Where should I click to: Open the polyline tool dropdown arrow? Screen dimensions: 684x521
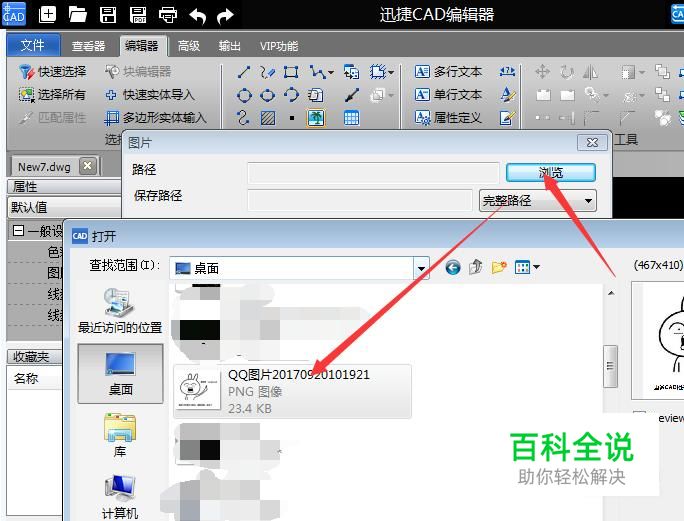click(331, 72)
